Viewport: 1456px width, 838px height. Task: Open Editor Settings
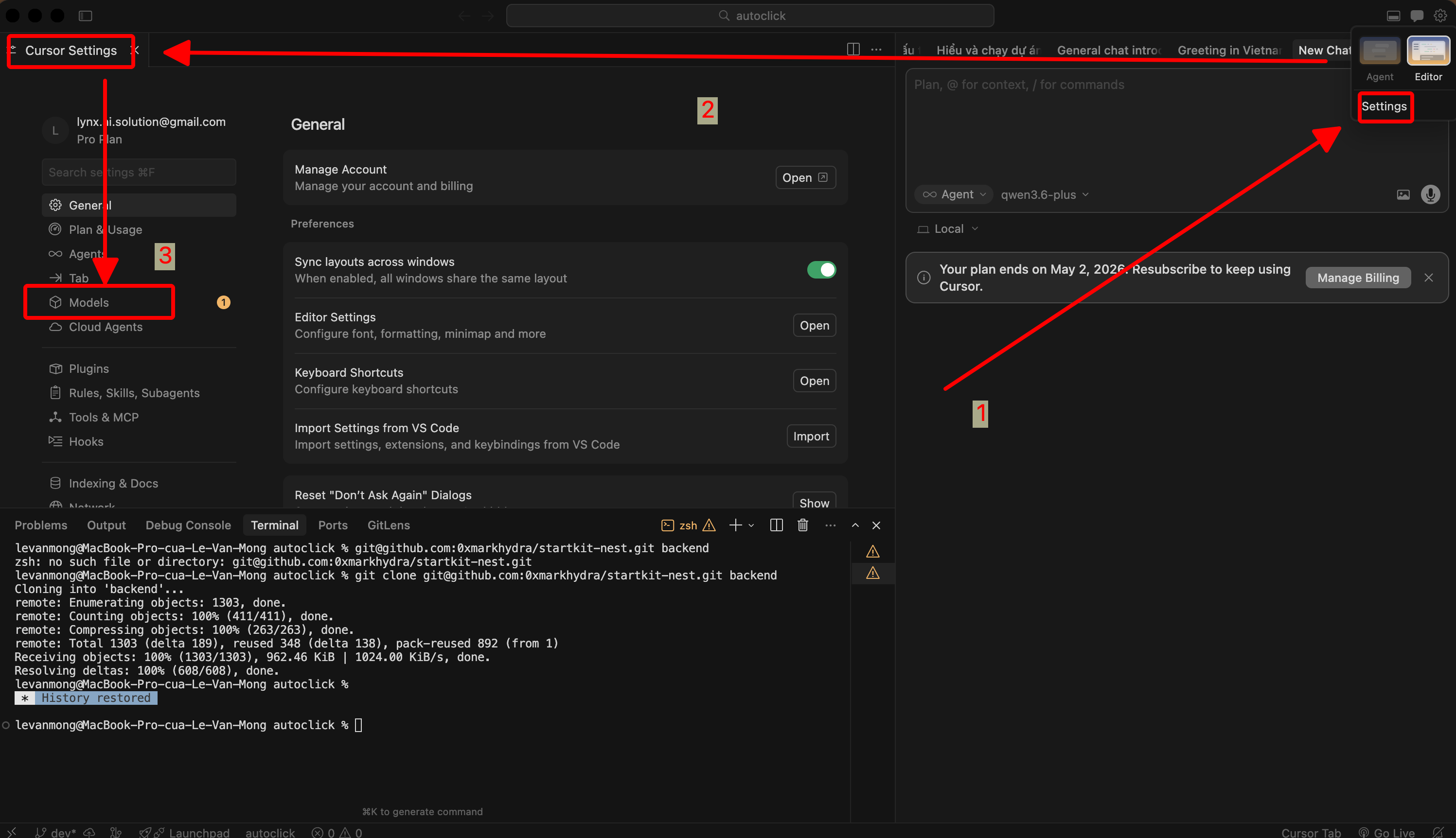(x=814, y=325)
